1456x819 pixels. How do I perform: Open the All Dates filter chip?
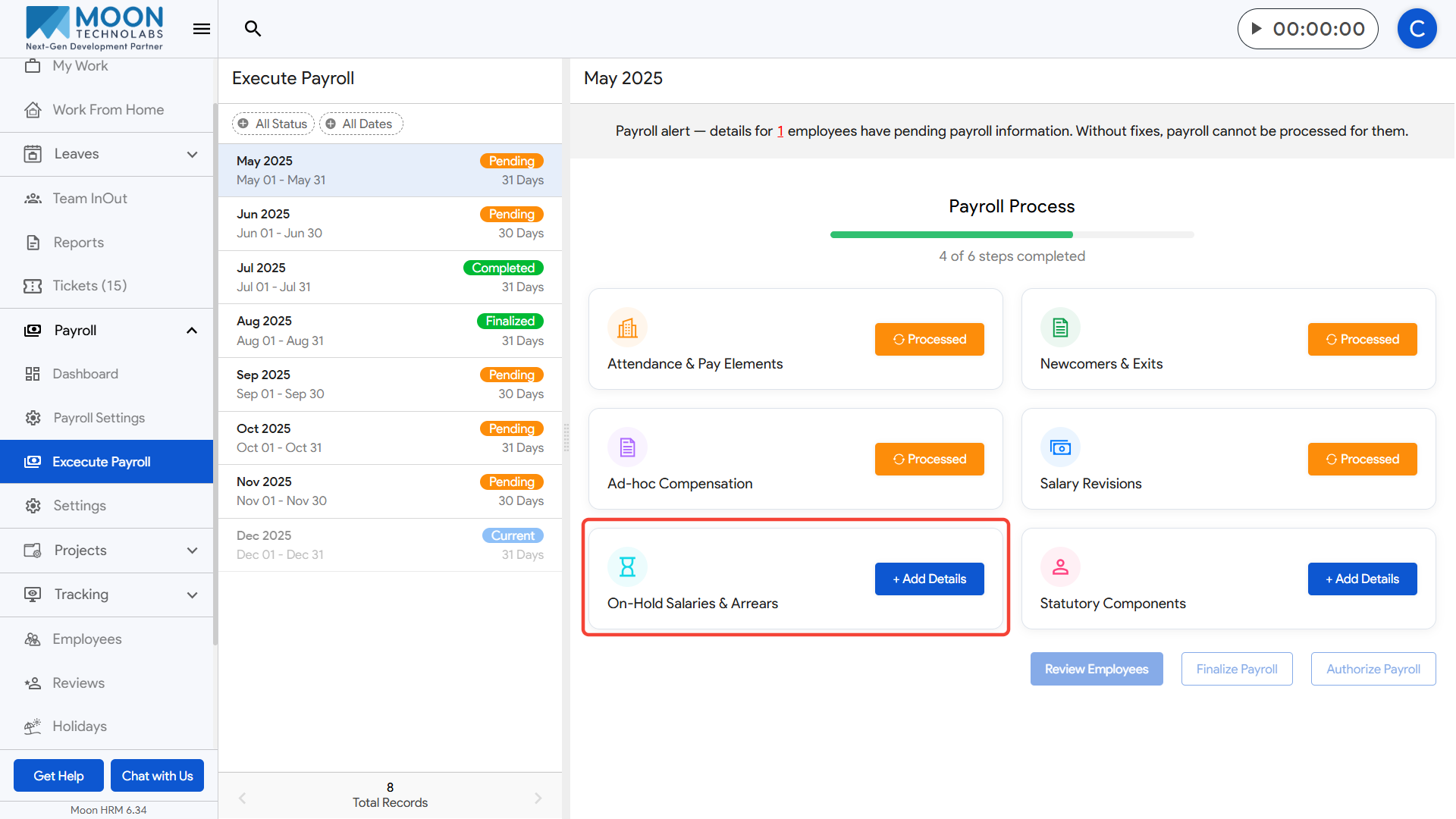pos(361,124)
